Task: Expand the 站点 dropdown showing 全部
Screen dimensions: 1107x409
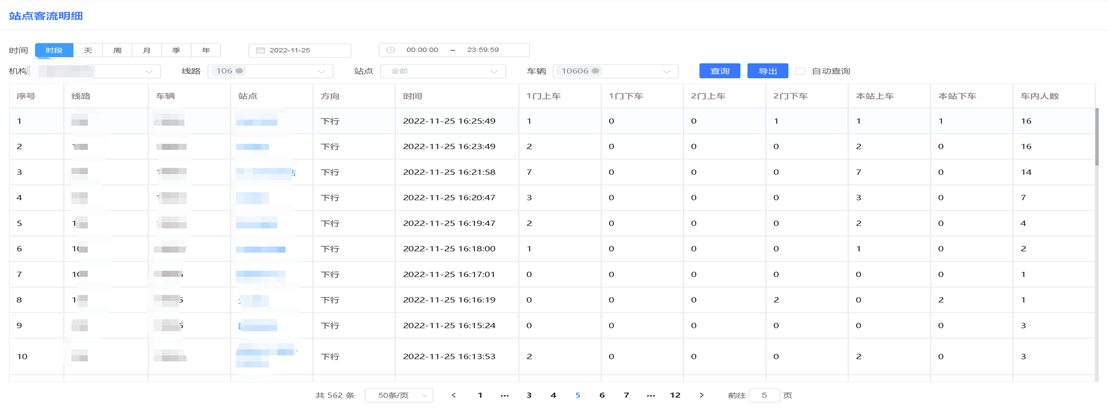Action: [442, 71]
